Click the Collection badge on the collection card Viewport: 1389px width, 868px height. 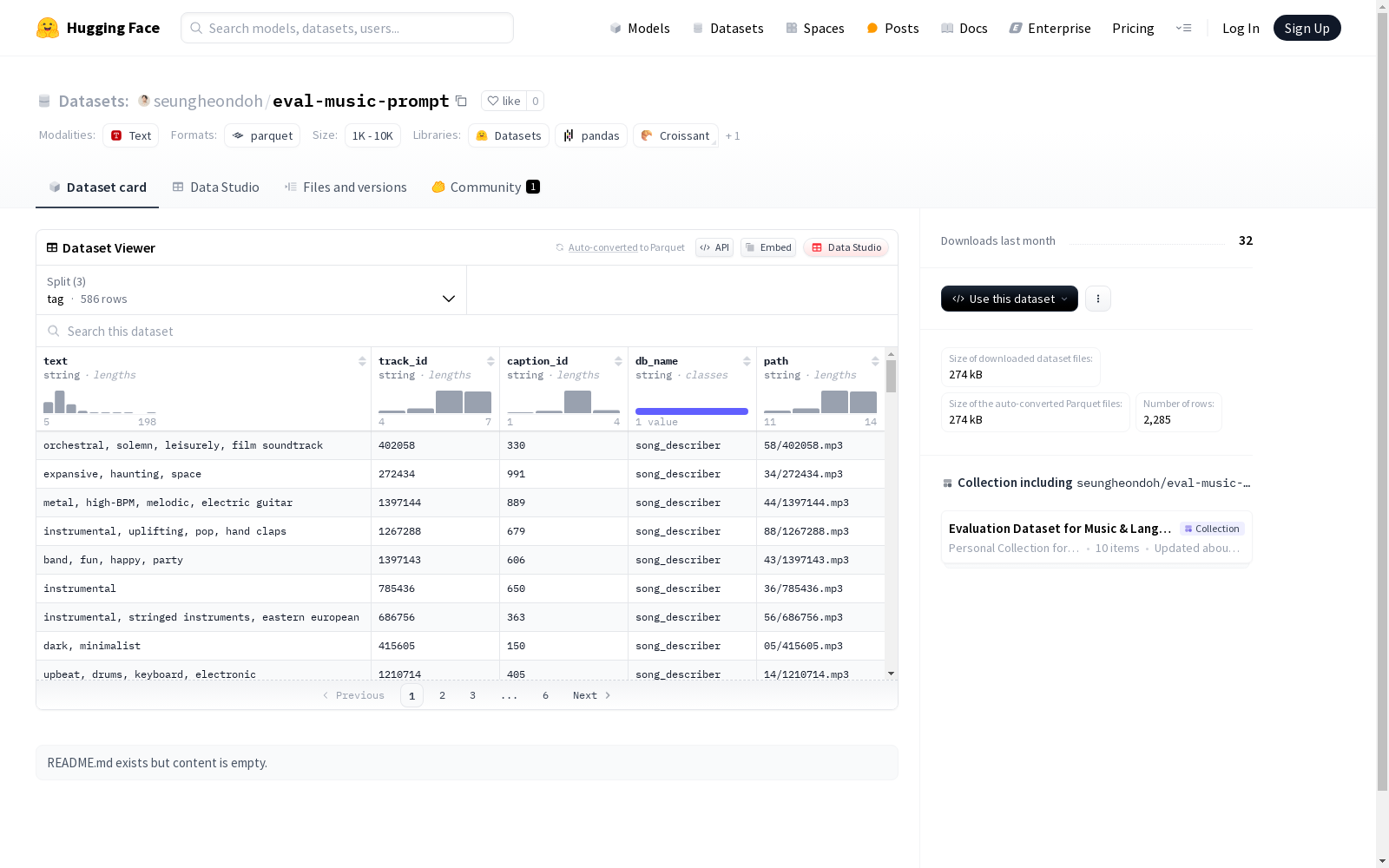tap(1212, 529)
